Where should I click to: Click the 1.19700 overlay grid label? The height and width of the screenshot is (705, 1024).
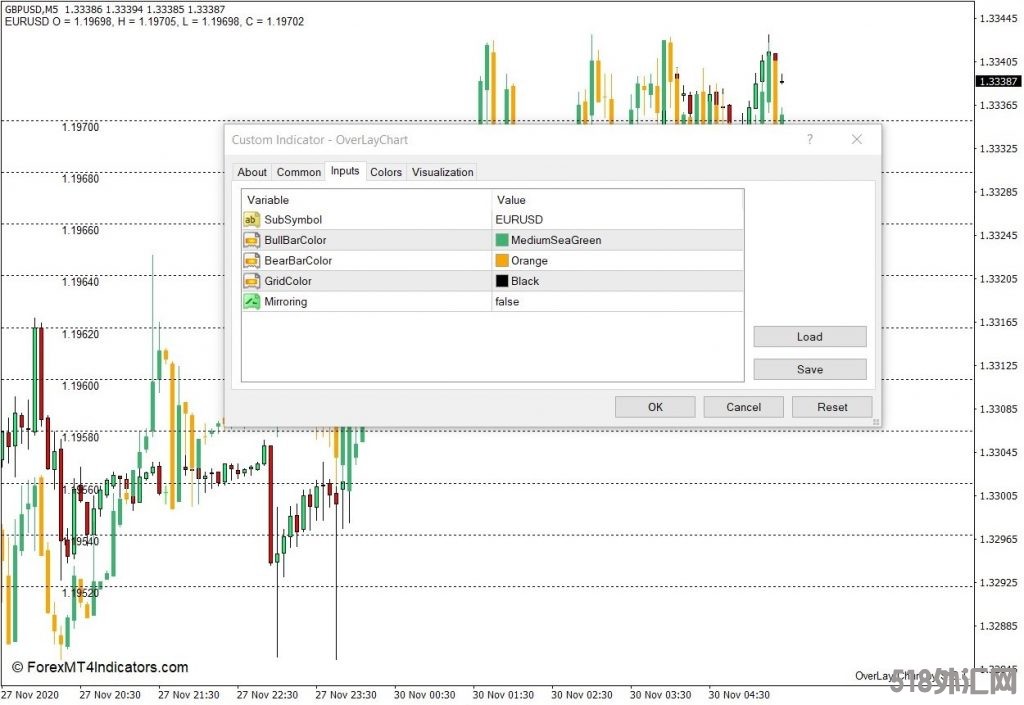pyautogui.click(x=80, y=127)
